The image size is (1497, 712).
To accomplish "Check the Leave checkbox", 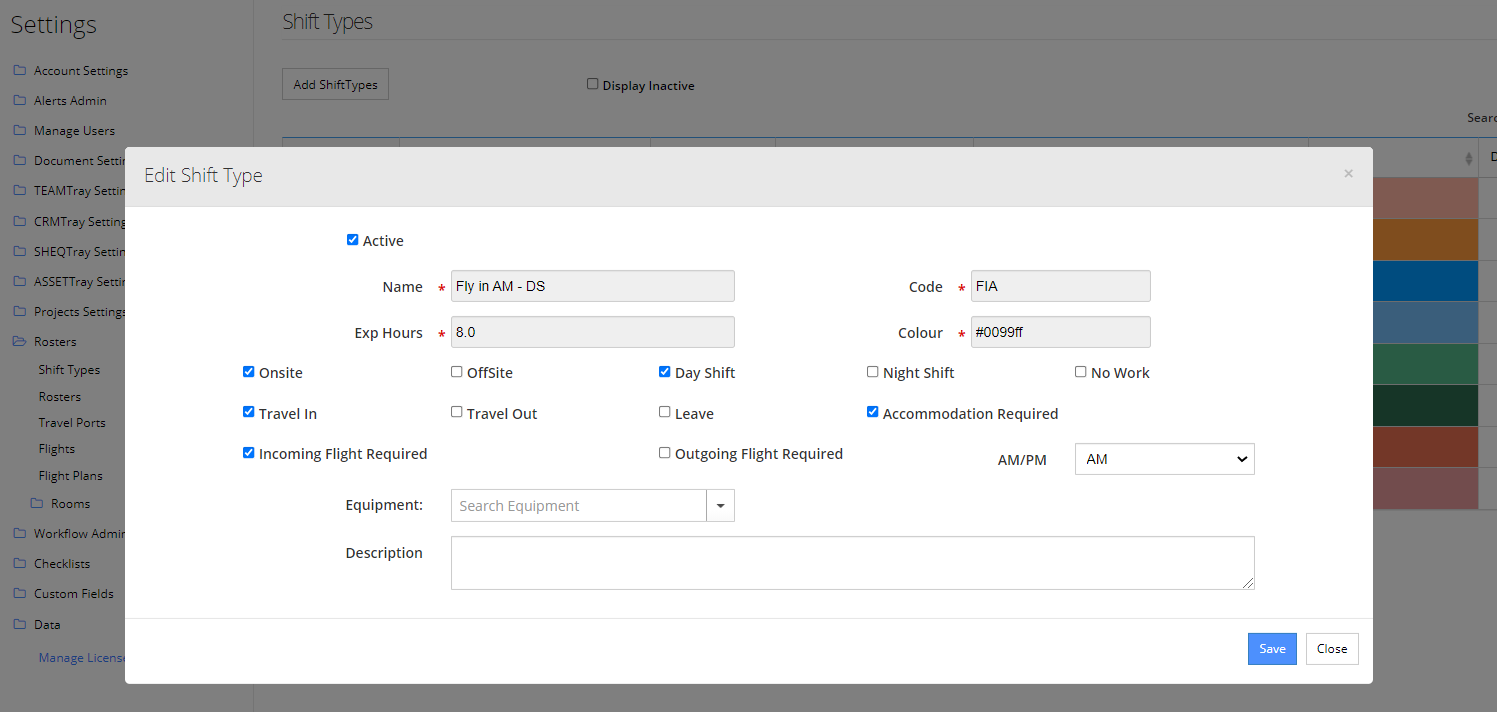I will point(664,412).
